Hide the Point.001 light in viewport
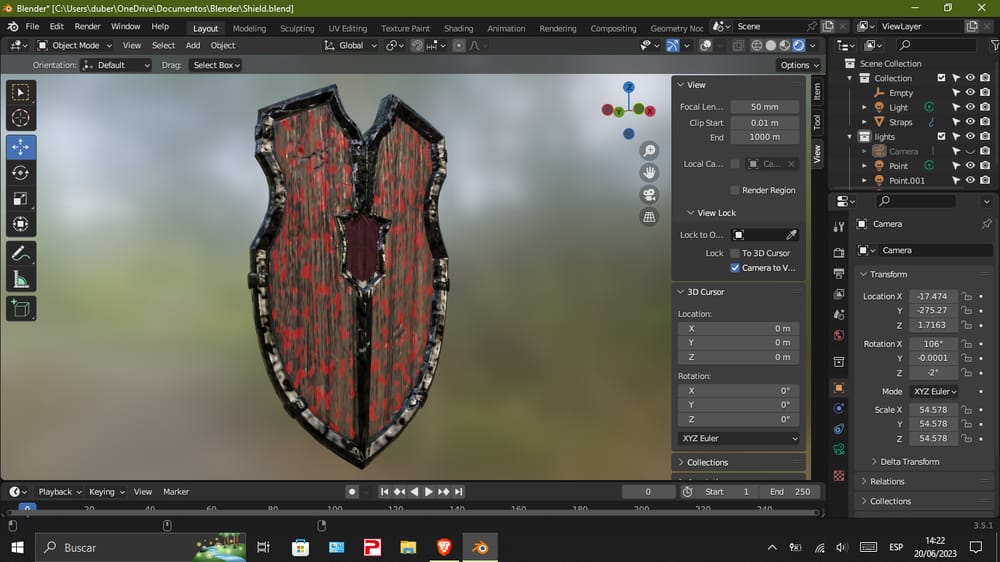The width and height of the screenshot is (1000, 562). [970, 181]
